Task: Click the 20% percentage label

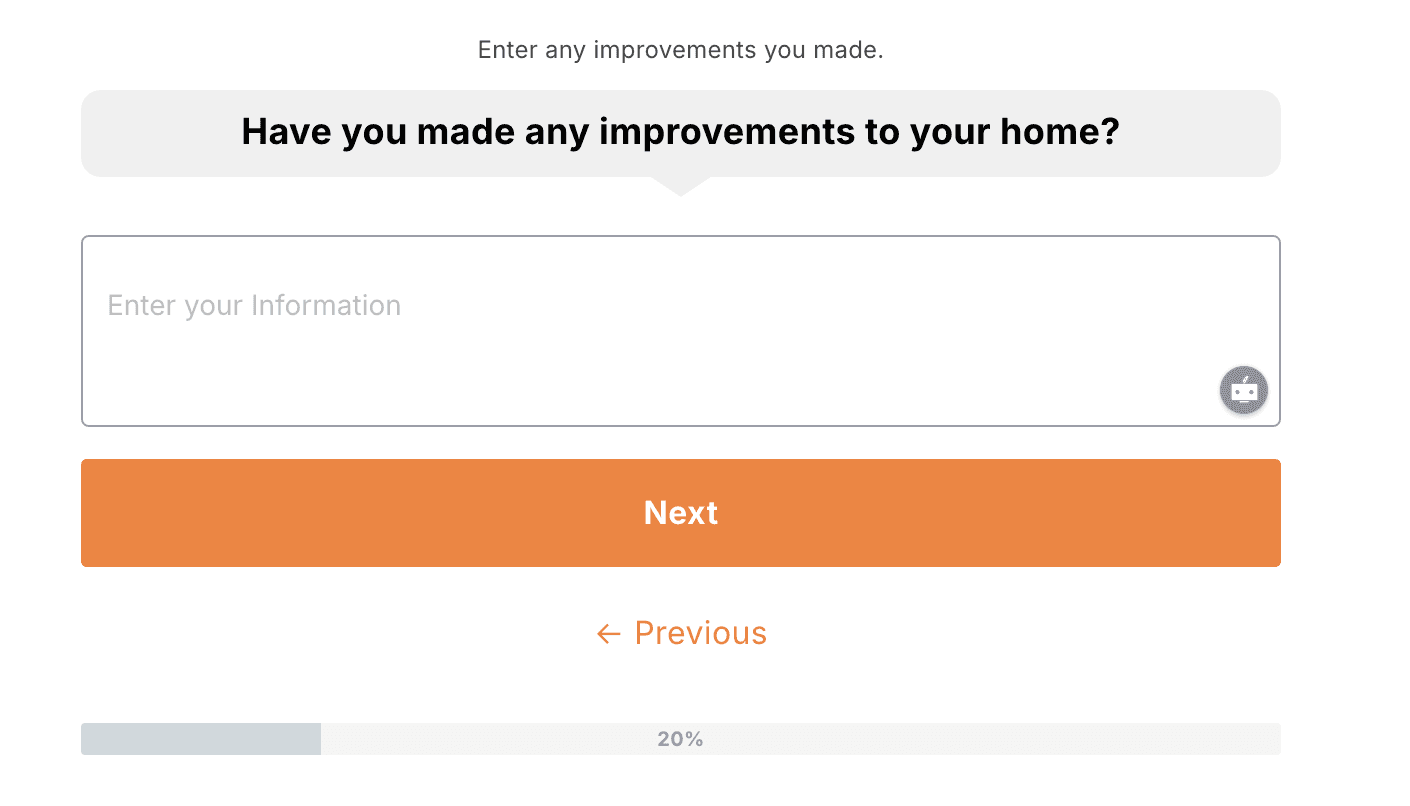Action: (680, 738)
